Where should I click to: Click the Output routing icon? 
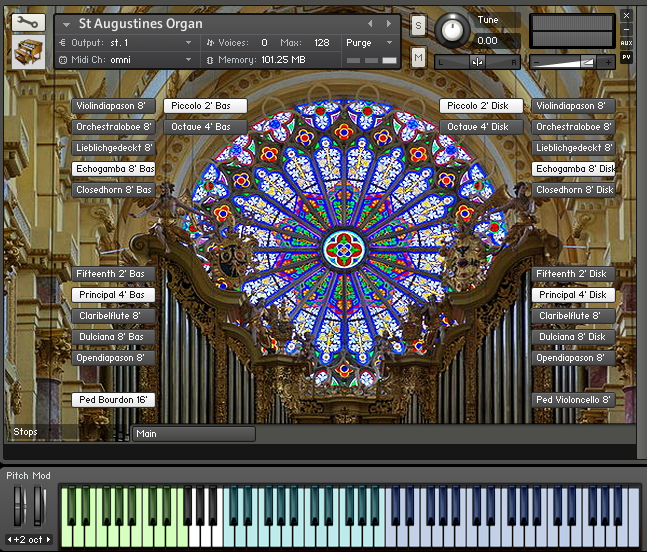click(62, 42)
